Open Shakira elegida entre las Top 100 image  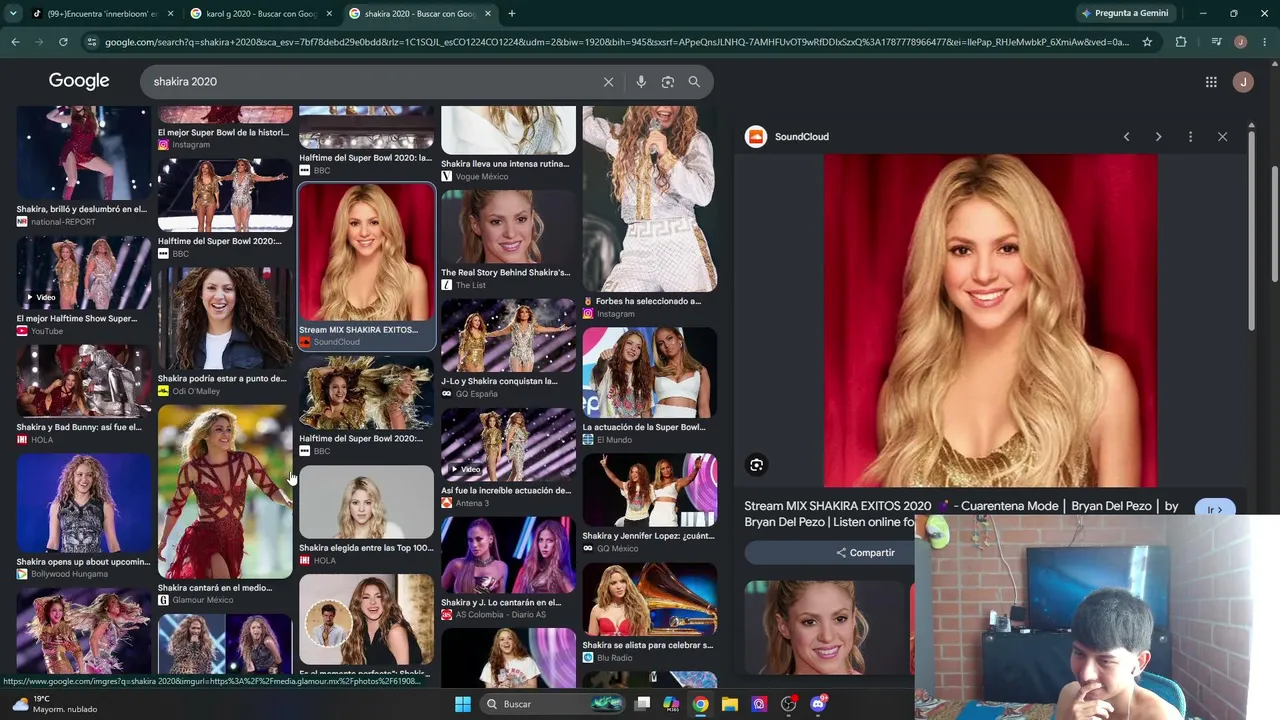[x=366, y=502]
